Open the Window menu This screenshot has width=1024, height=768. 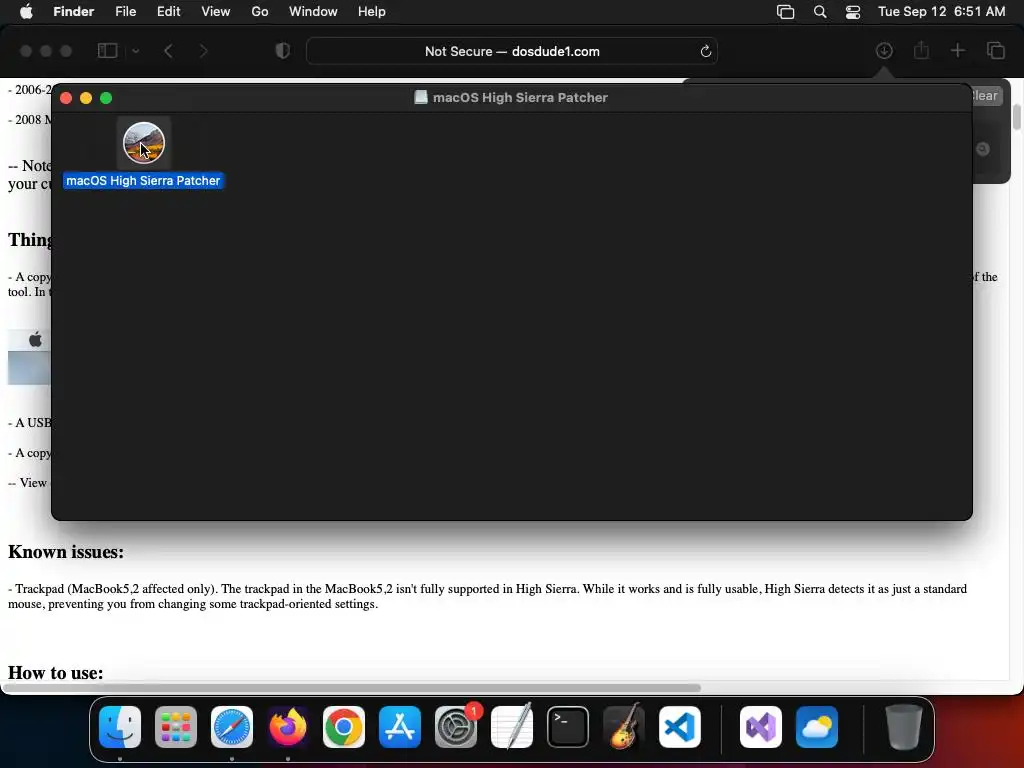coord(313,12)
